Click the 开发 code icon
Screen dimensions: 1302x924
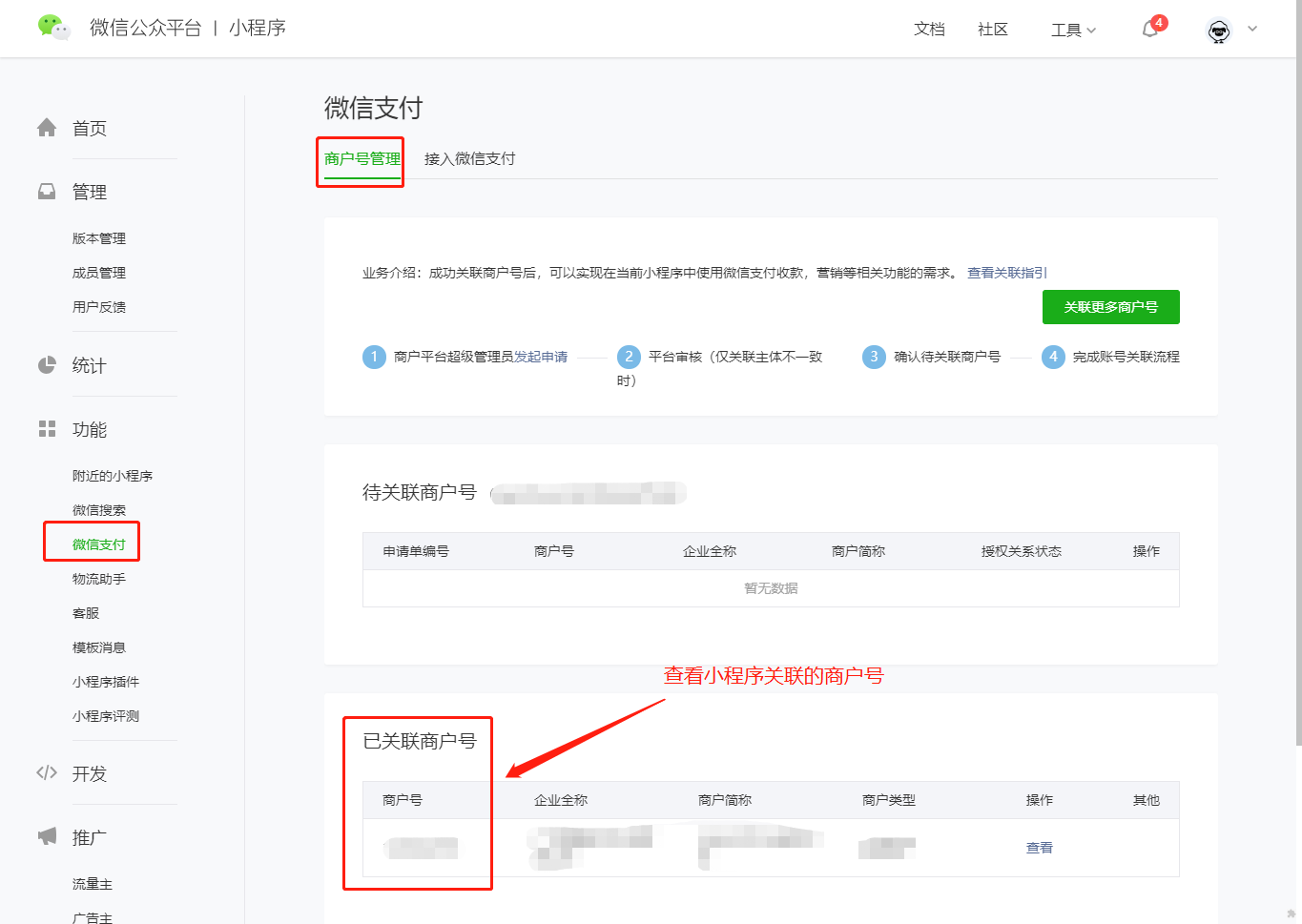[47, 773]
